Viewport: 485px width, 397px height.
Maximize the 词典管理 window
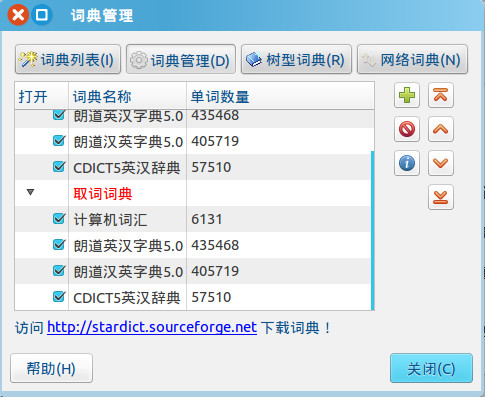(42, 15)
